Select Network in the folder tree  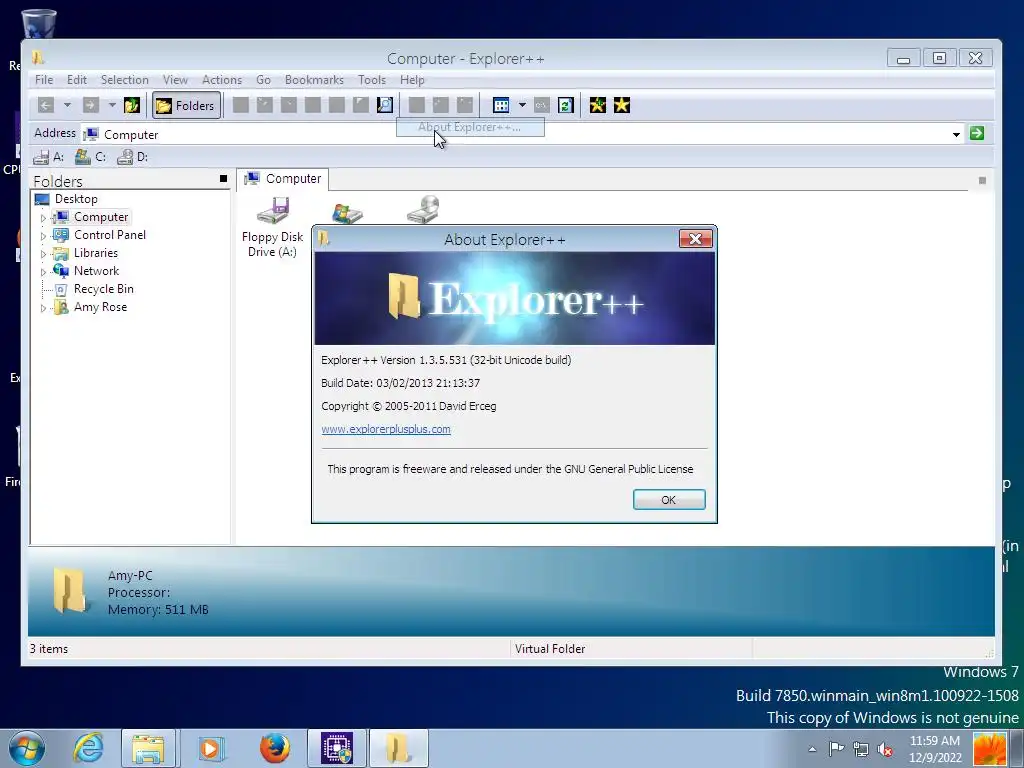tap(96, 270)
